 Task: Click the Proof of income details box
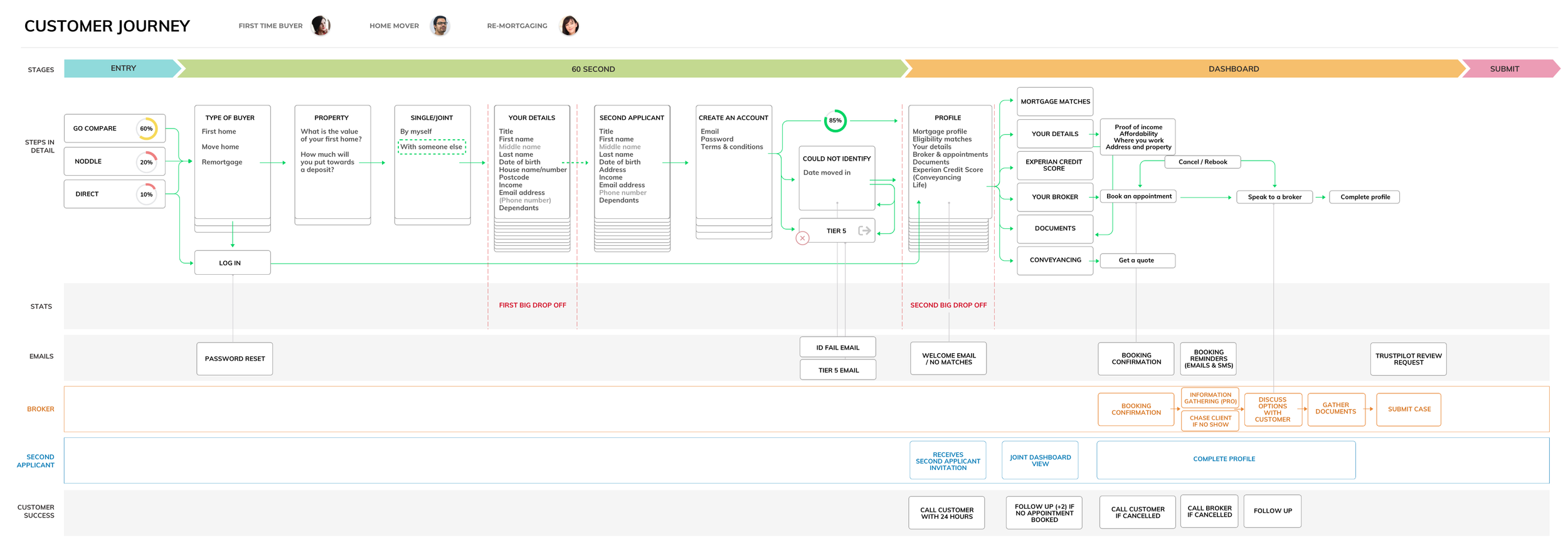(x=1138, y=137)
